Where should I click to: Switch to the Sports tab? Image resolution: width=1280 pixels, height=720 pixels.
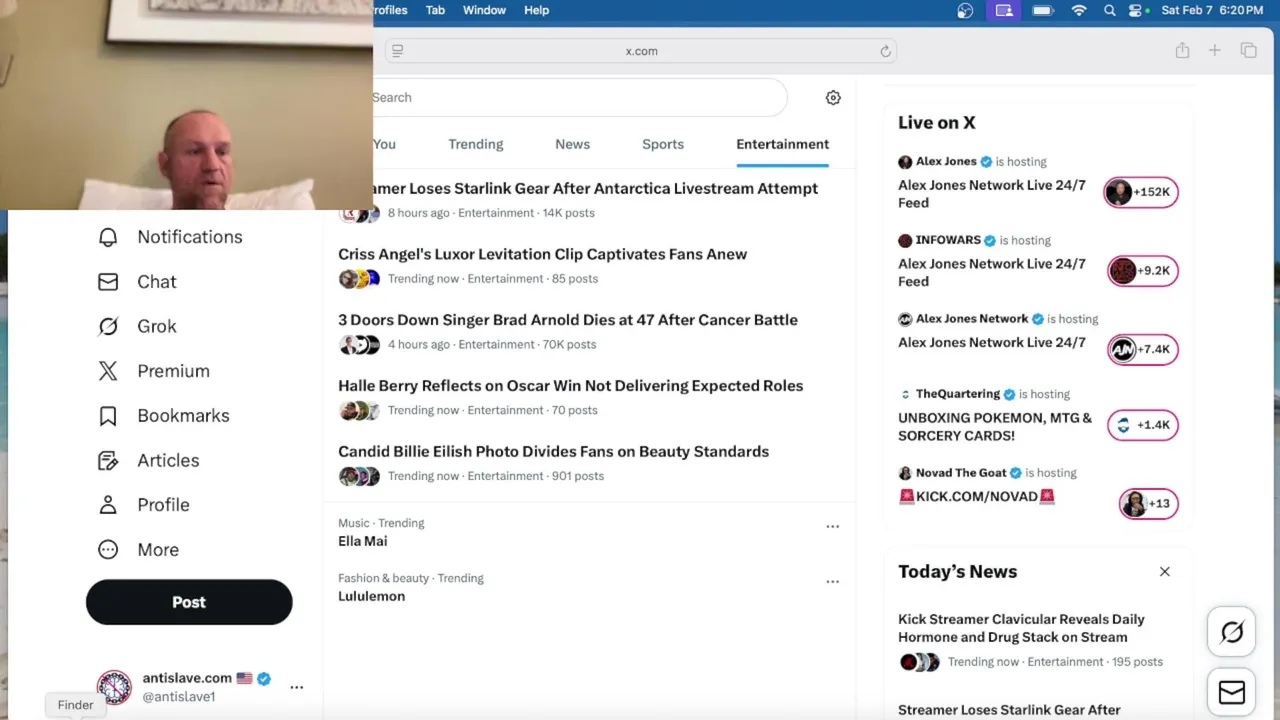click(663, 144)
